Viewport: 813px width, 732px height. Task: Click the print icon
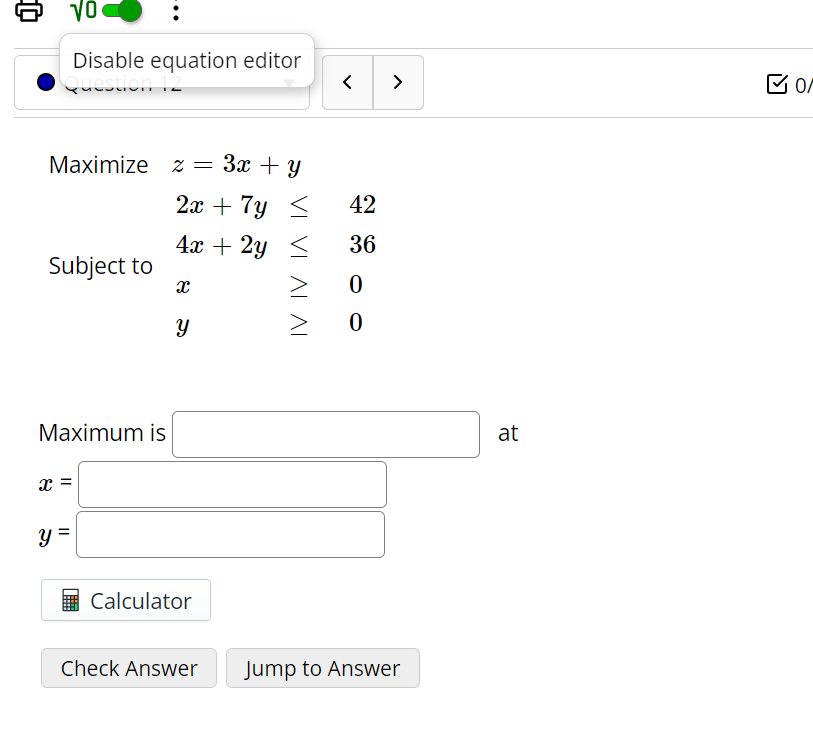pos(28,12)
